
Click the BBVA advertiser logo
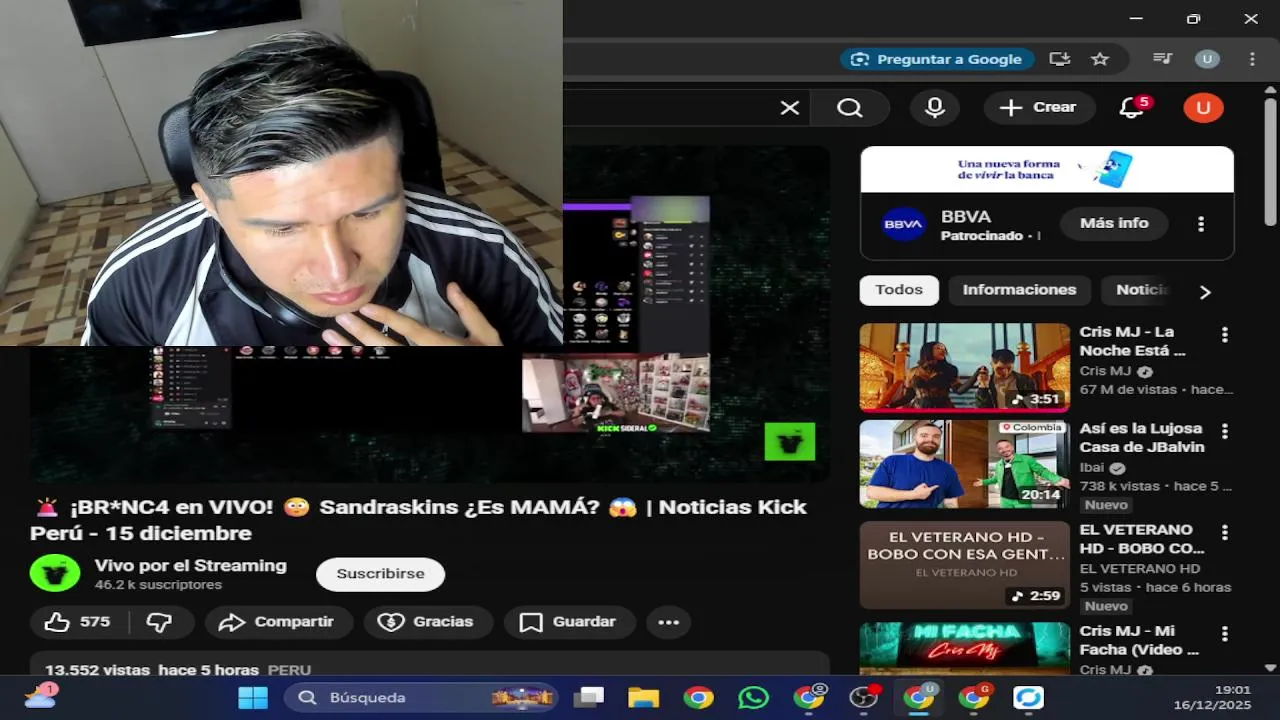903,224
